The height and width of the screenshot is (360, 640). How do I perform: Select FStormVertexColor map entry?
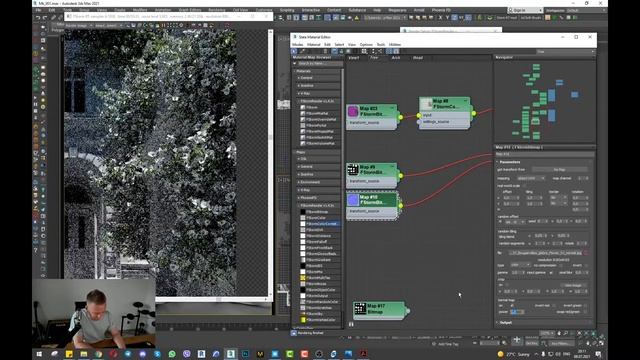tap(320, 320)
